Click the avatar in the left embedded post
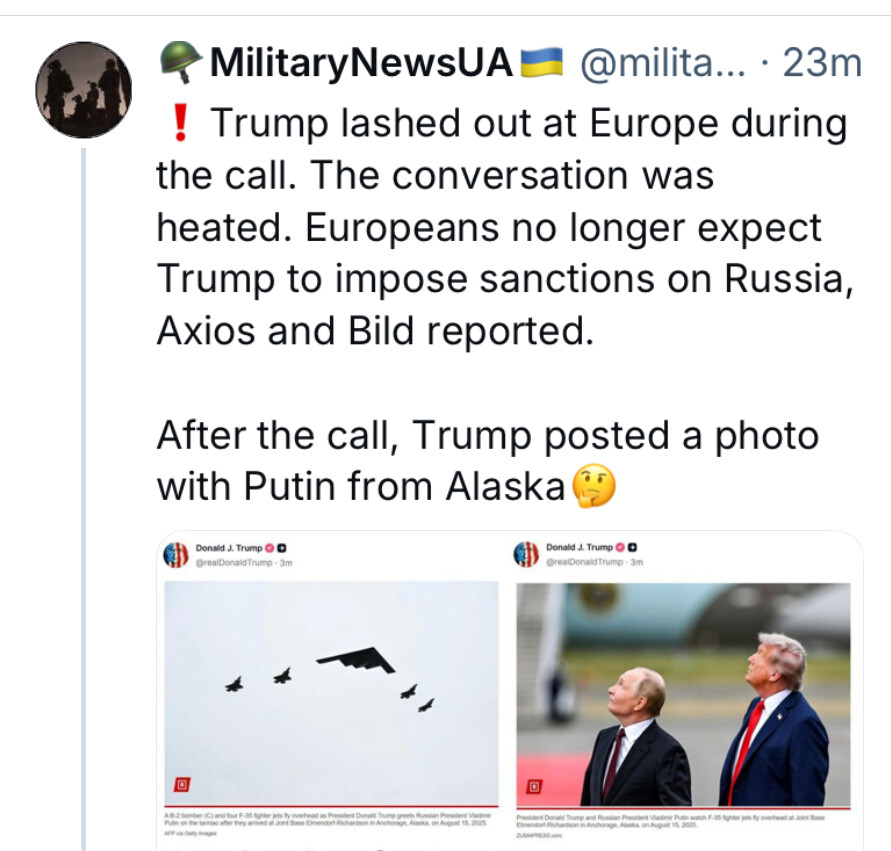The width and height of the screenshot is (891, 851). [176, 554]
